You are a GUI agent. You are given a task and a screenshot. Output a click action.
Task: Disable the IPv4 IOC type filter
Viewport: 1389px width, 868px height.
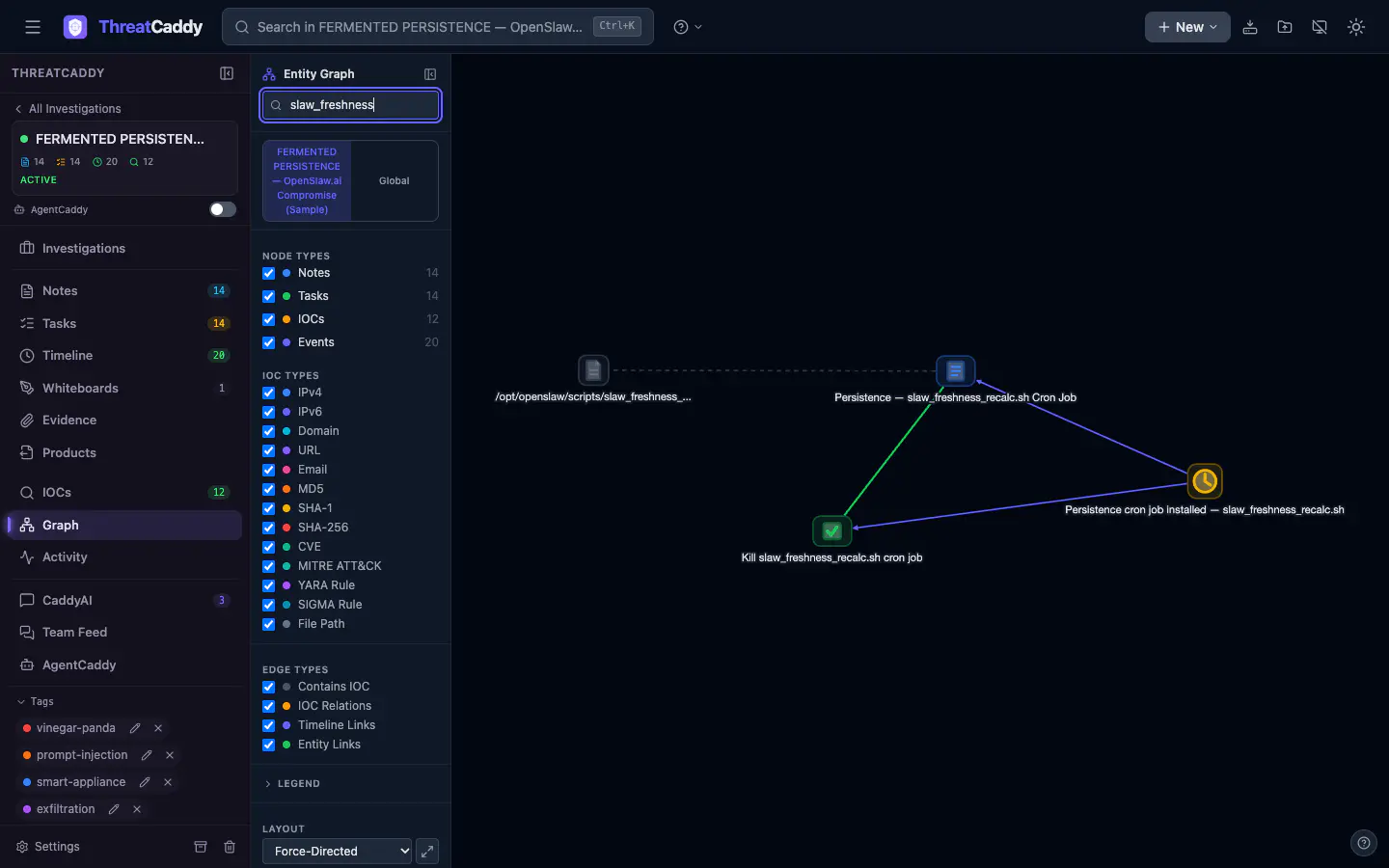click(269, 393)
